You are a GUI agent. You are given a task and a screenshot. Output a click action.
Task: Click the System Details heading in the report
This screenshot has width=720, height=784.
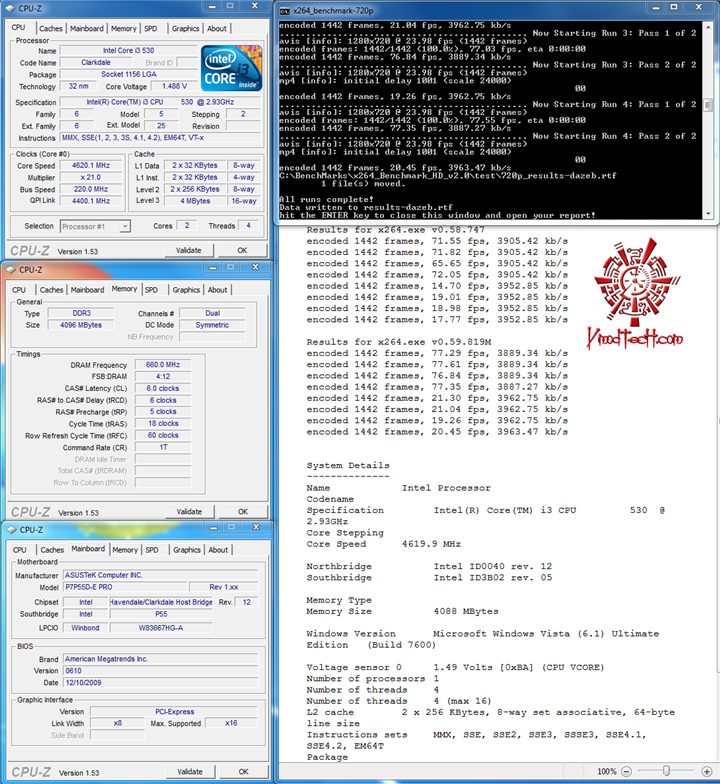point(348,466)
